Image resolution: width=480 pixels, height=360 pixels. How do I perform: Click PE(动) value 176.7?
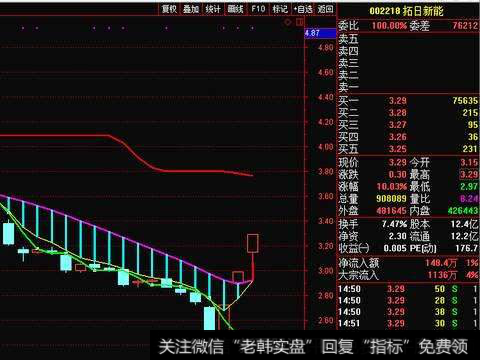click(x=467, y=249)
